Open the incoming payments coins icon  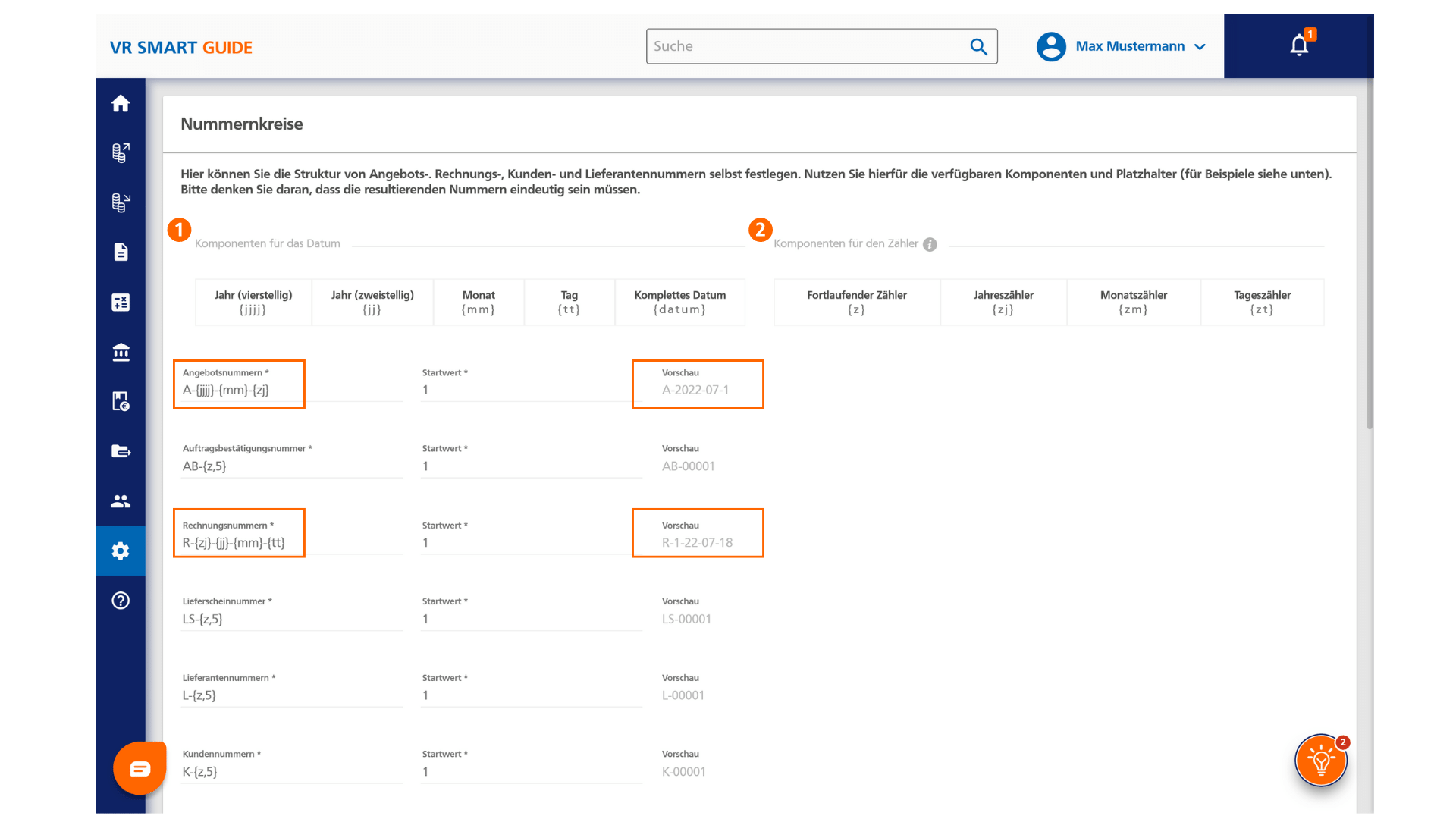pyautogui.click(x=121, y=202)
